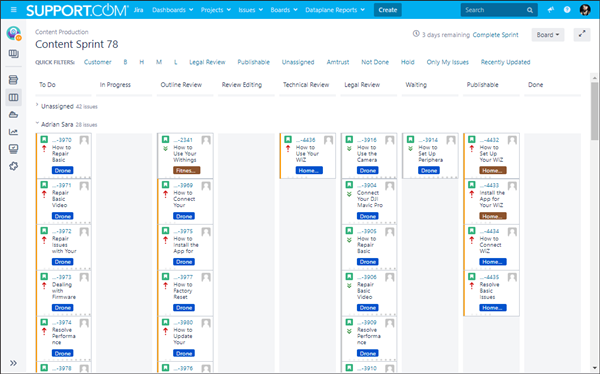Click the search magnifier icon
The image size is (600, 374).
point(530,10)
